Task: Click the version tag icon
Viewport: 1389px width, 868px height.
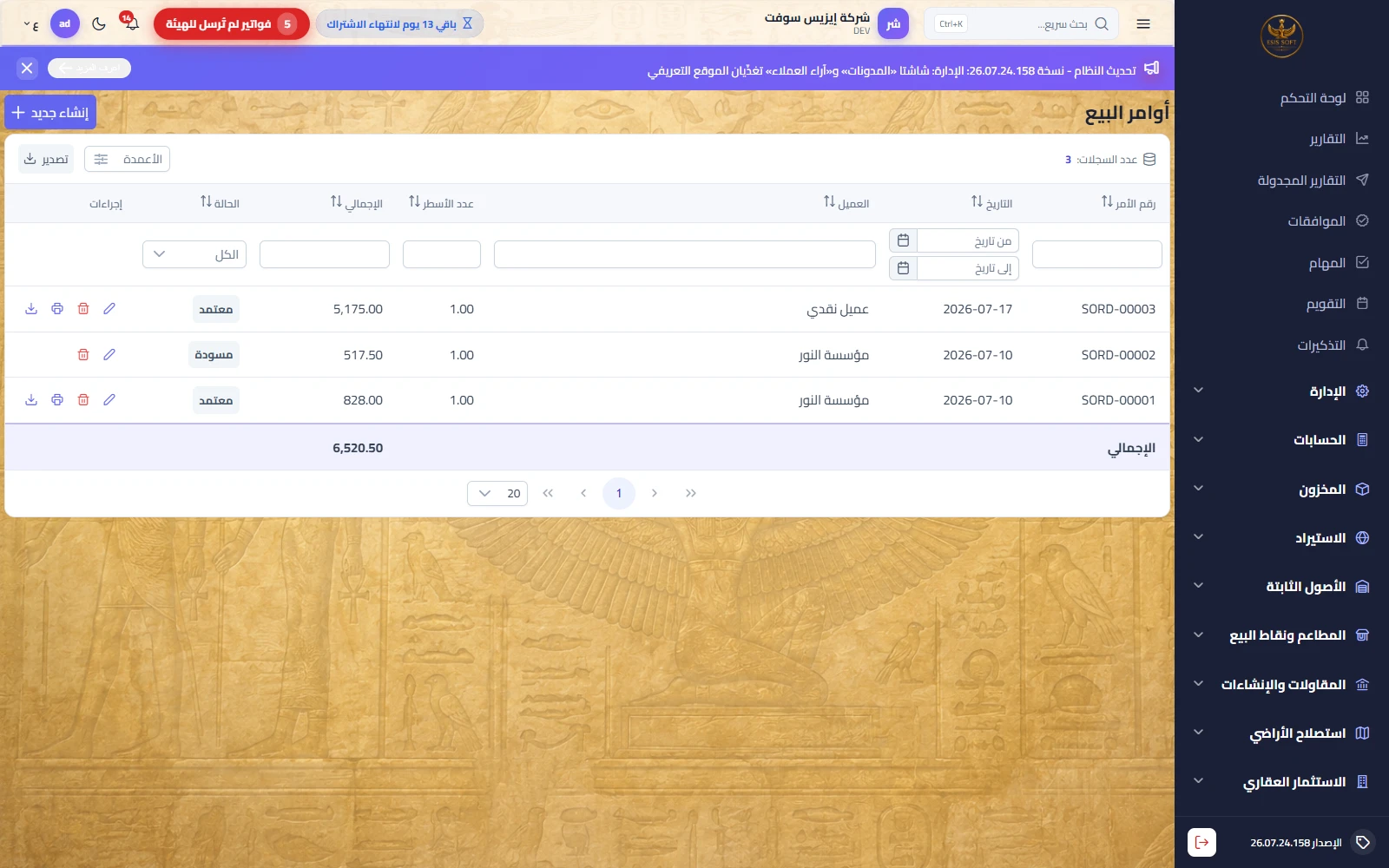Action: pyautogui.click(x=1363, y=842)
